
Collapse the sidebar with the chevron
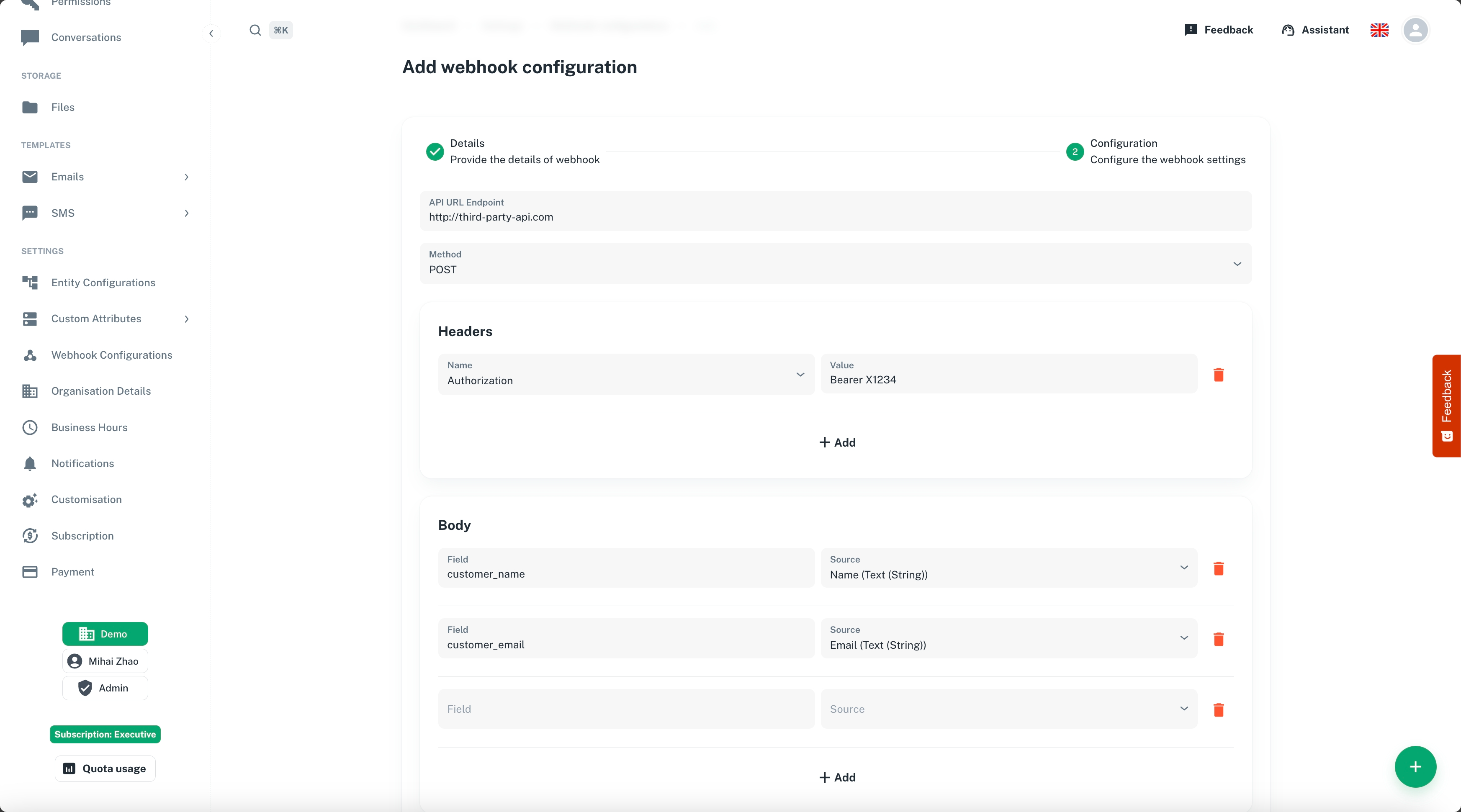(x=211, y=33)
